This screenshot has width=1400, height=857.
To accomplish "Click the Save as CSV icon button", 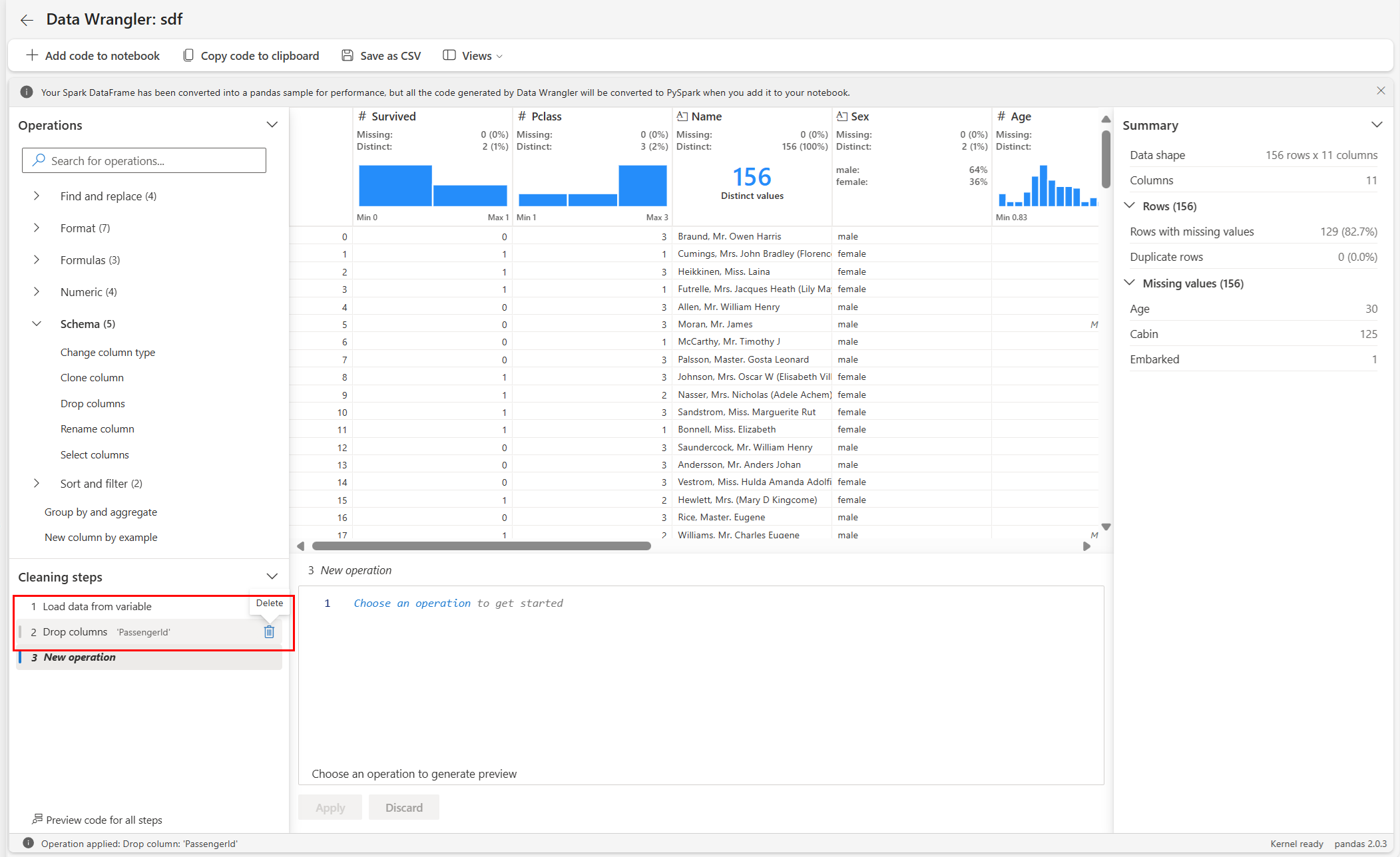I will pyautogui.click(x=348, y=56).
